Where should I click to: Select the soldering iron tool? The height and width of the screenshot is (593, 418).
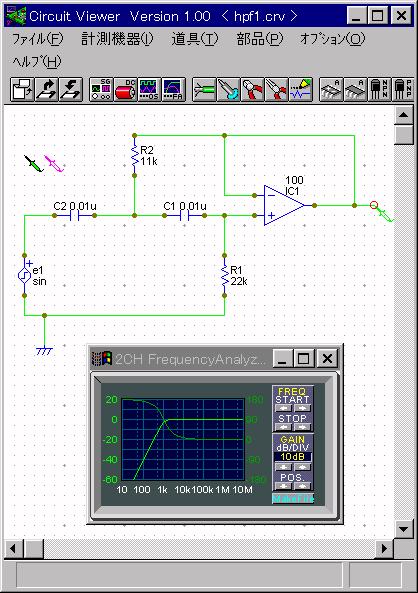[x=228, y=90]
